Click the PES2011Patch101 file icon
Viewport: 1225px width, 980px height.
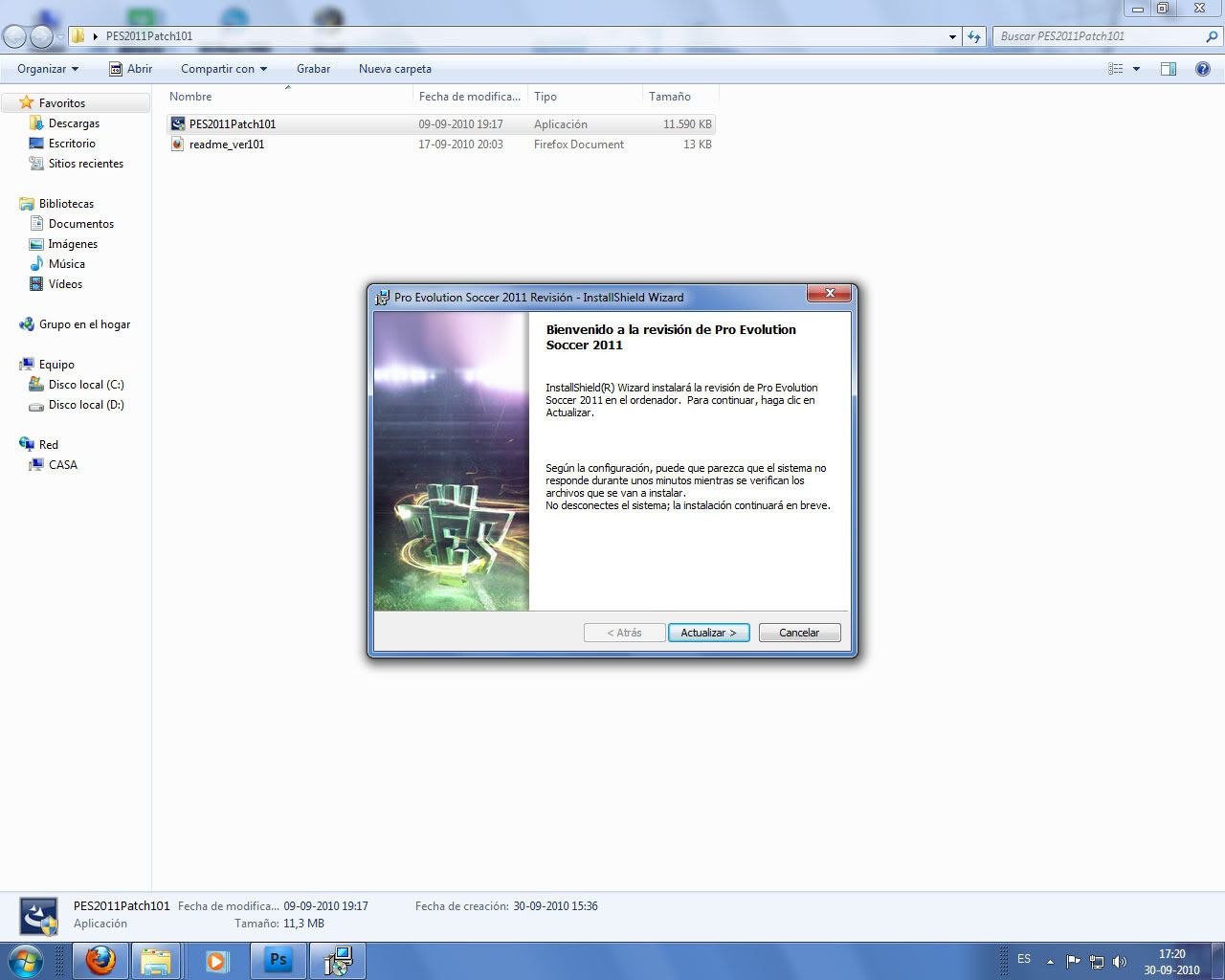[177, 124]
